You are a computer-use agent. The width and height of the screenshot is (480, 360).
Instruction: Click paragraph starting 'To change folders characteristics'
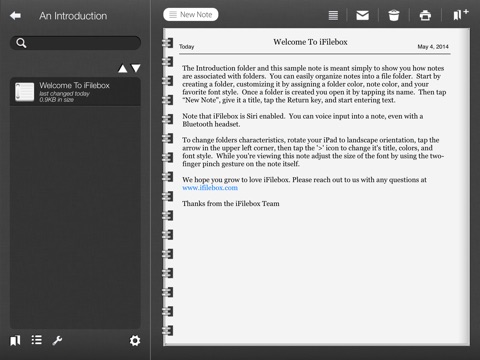click(x=313, y=152)
